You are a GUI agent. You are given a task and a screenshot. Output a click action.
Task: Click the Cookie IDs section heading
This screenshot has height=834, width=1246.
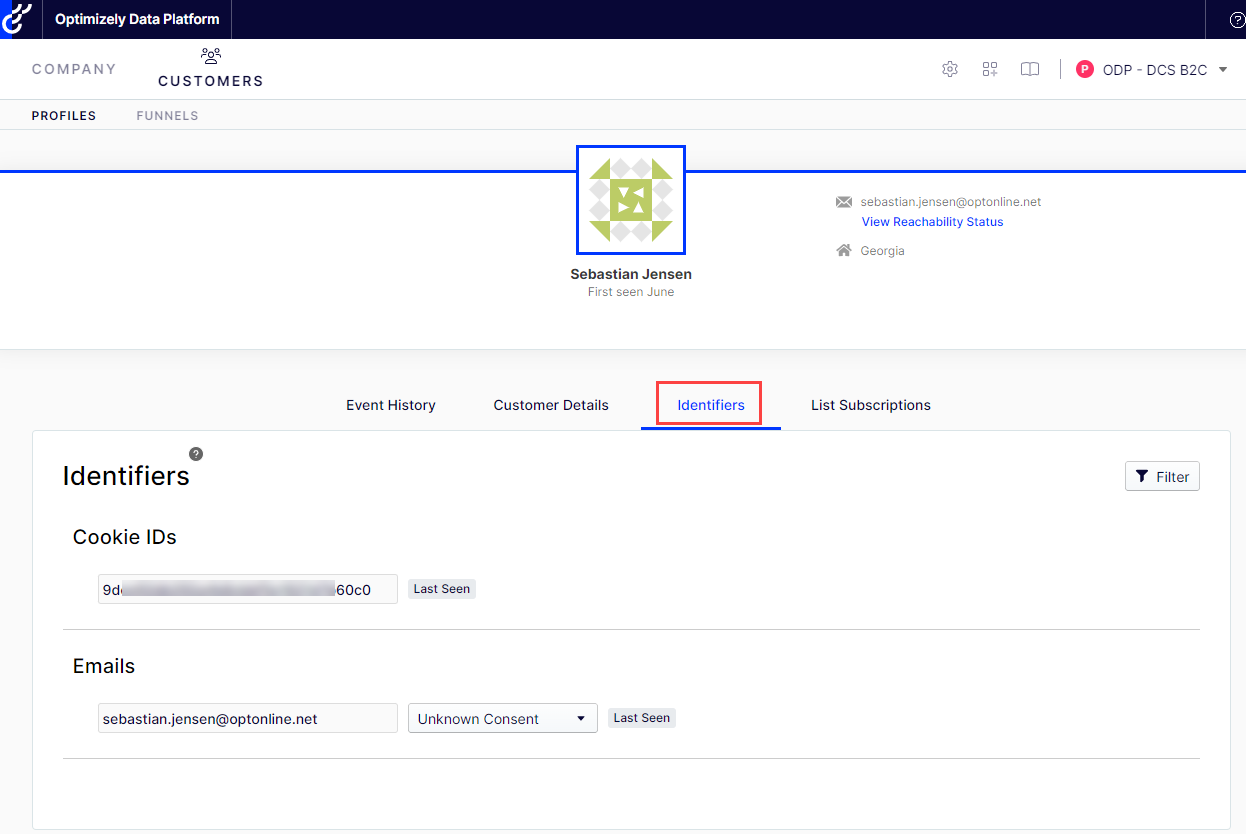(125, 537)
